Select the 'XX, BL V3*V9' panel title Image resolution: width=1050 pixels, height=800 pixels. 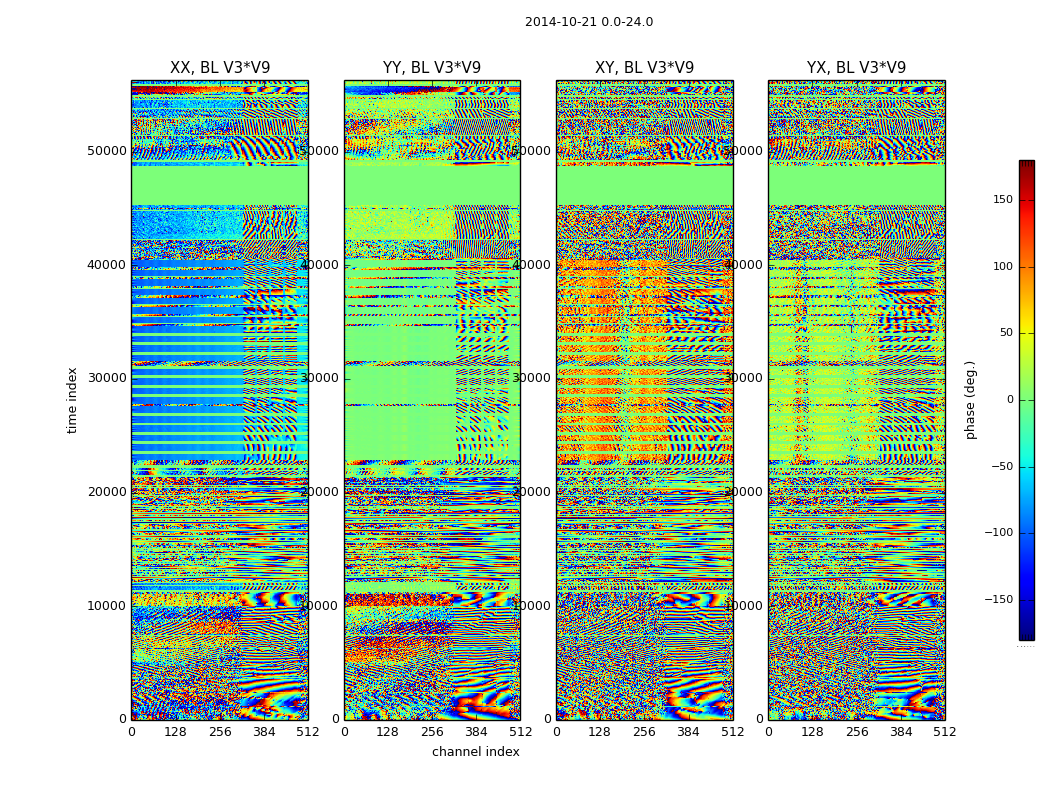click(x=220, y=68)
